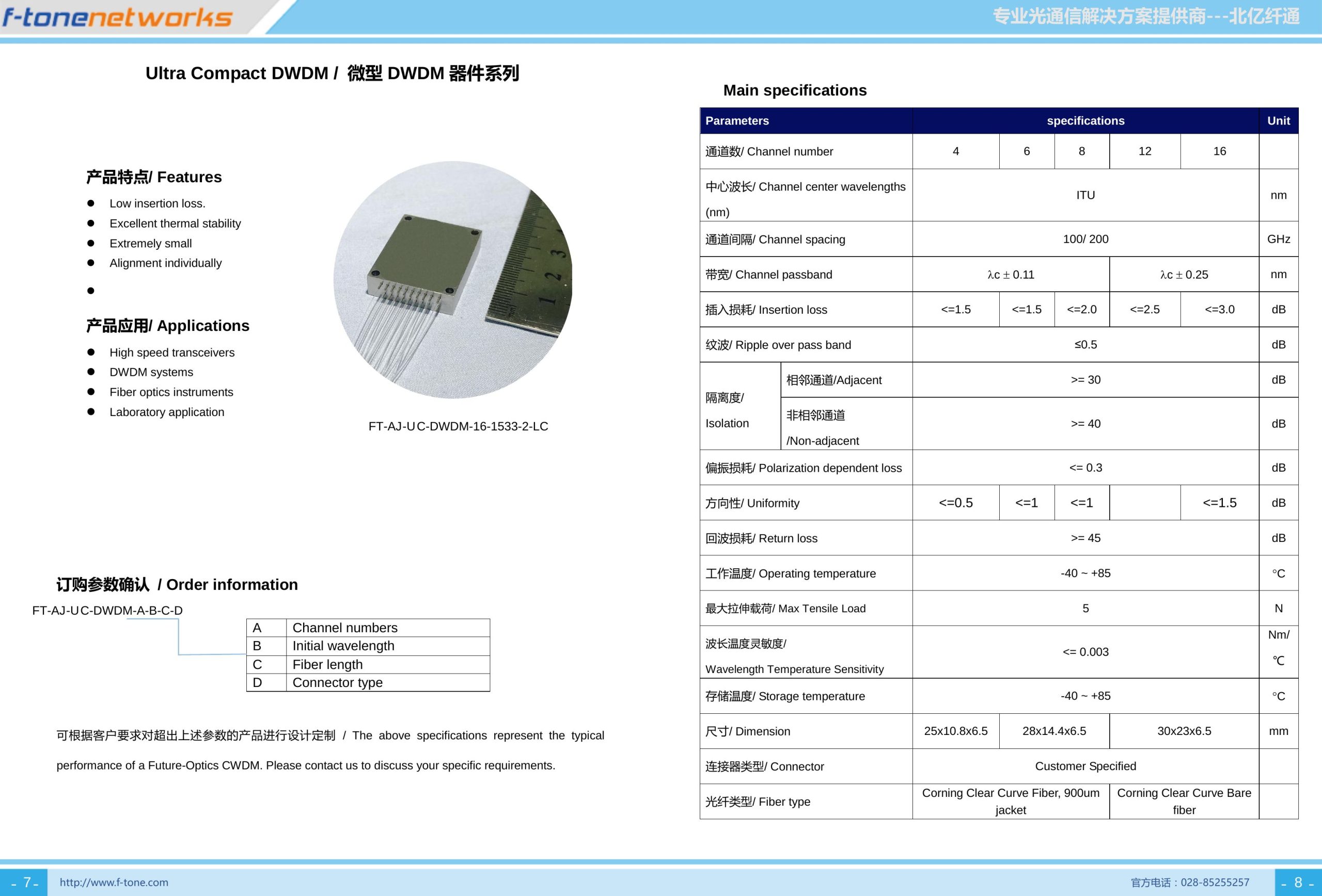Select 'Fiber optics instruments' bullet
Image resolution: width=1322 pixels, height=896 pixels.
[x=171, y=392]
